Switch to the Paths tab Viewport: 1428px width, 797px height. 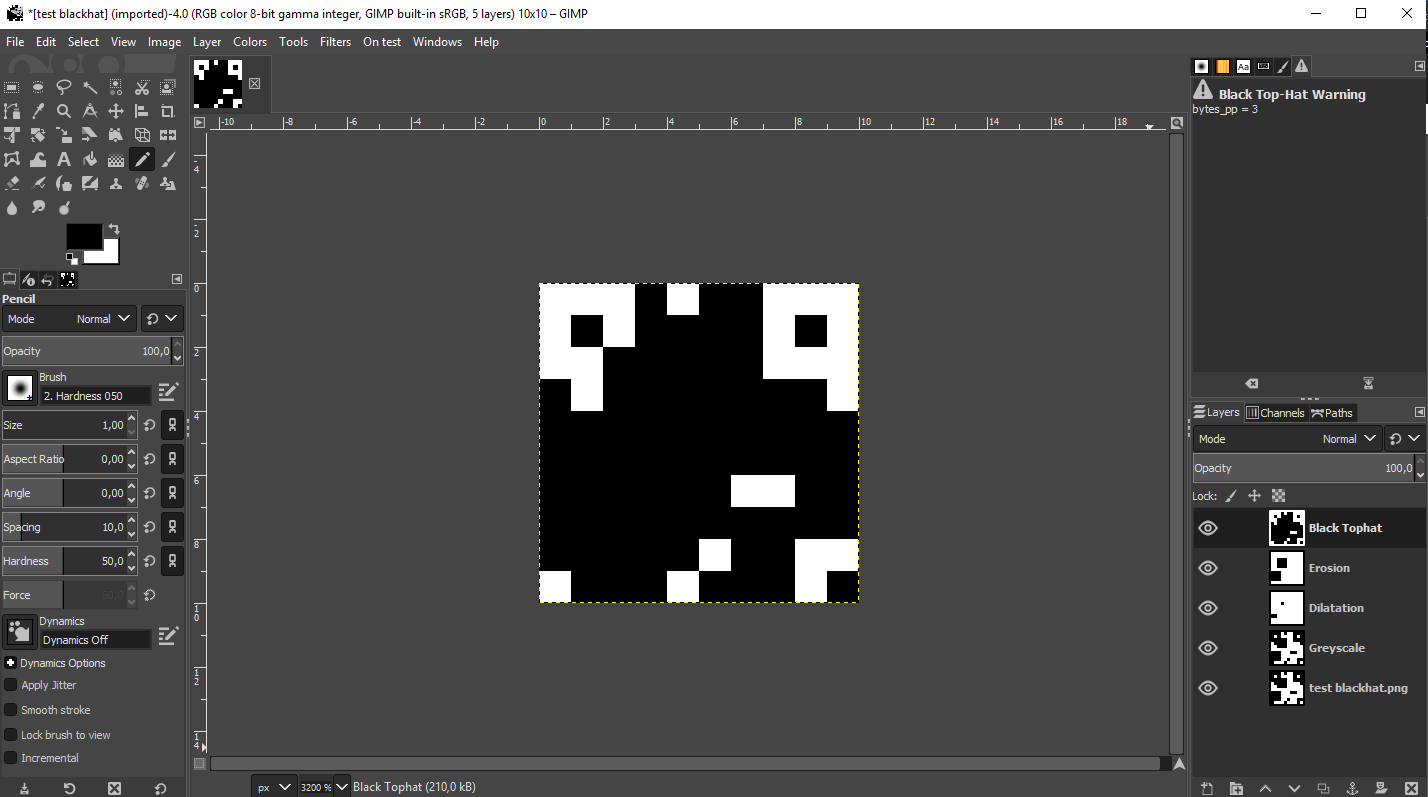[1332, 412]
